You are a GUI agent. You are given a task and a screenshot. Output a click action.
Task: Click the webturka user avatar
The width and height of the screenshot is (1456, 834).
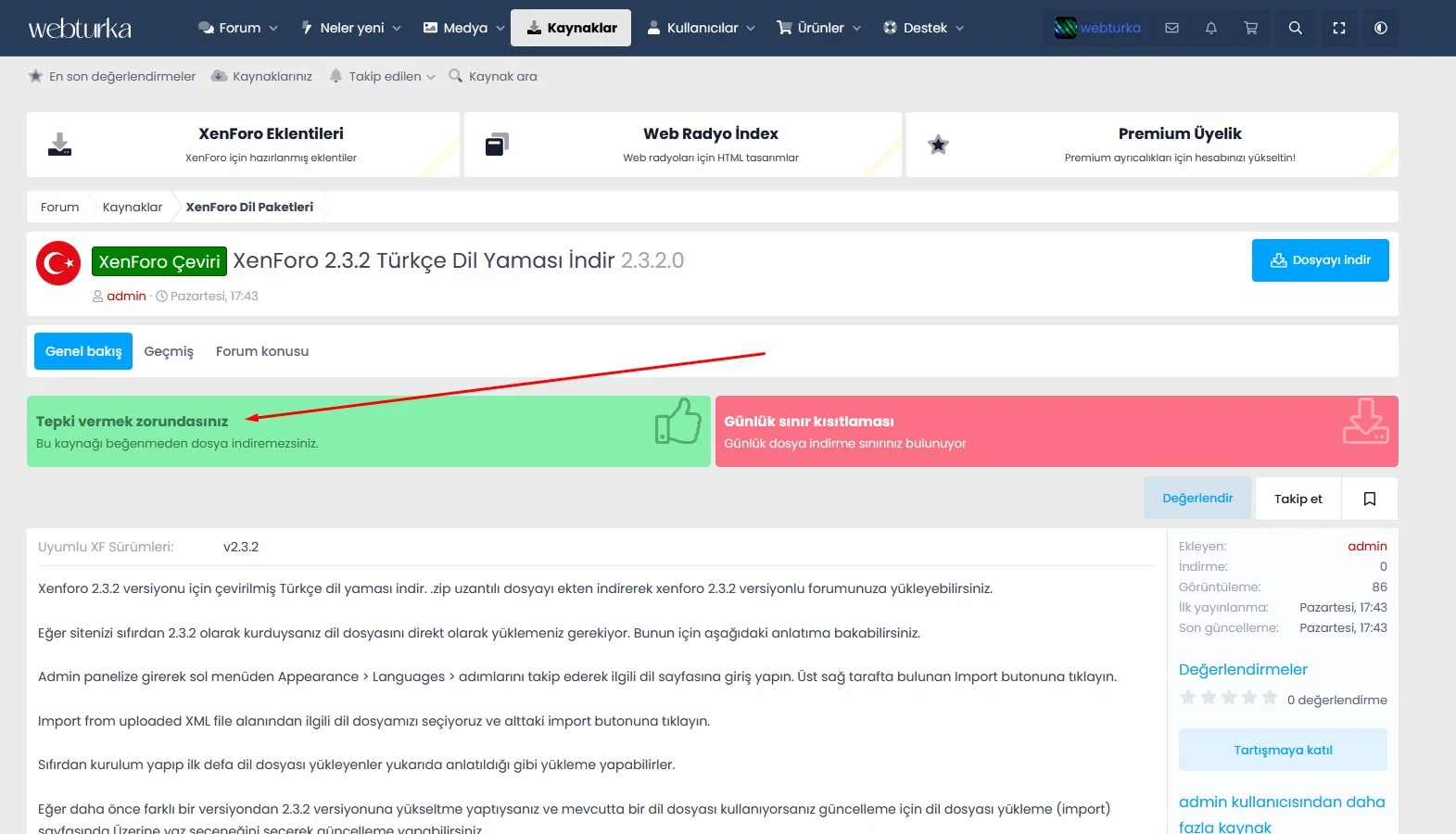[1066, 28]
